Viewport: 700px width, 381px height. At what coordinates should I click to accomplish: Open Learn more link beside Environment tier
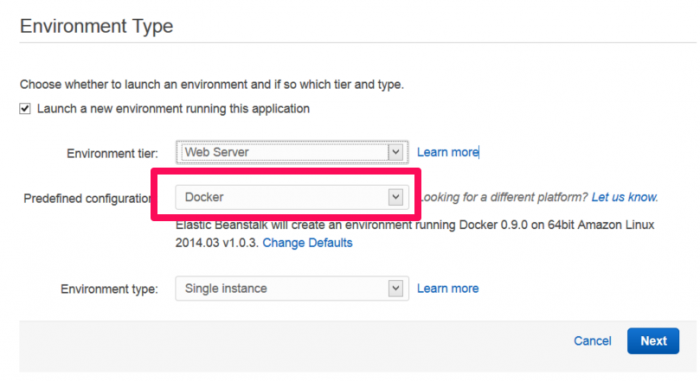click(x=448, y=152)
